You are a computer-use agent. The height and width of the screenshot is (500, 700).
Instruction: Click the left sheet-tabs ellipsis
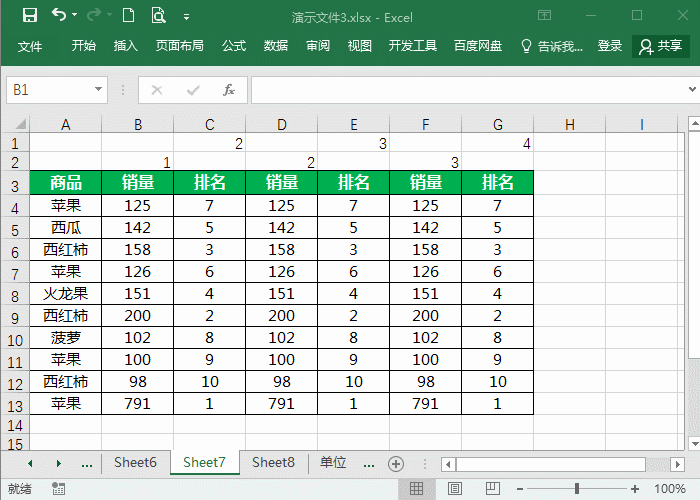(x=87, y=464)
